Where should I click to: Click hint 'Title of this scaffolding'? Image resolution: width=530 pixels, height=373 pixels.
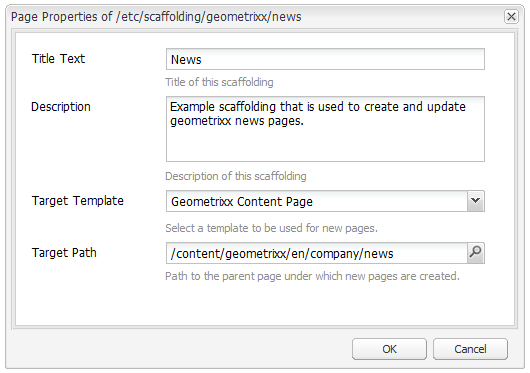pyautogui.click(x=219, y=82)
